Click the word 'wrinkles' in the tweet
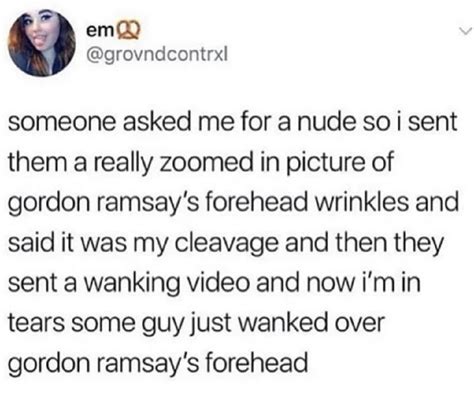The width and height of the screenshot is (474, 401). point(362,203)
